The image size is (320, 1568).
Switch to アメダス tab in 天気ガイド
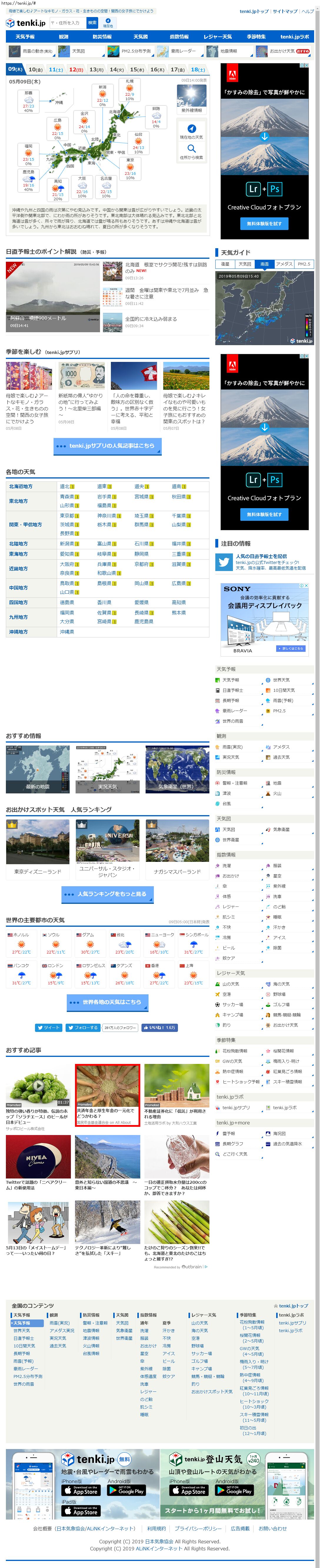[x=284, y=264]
